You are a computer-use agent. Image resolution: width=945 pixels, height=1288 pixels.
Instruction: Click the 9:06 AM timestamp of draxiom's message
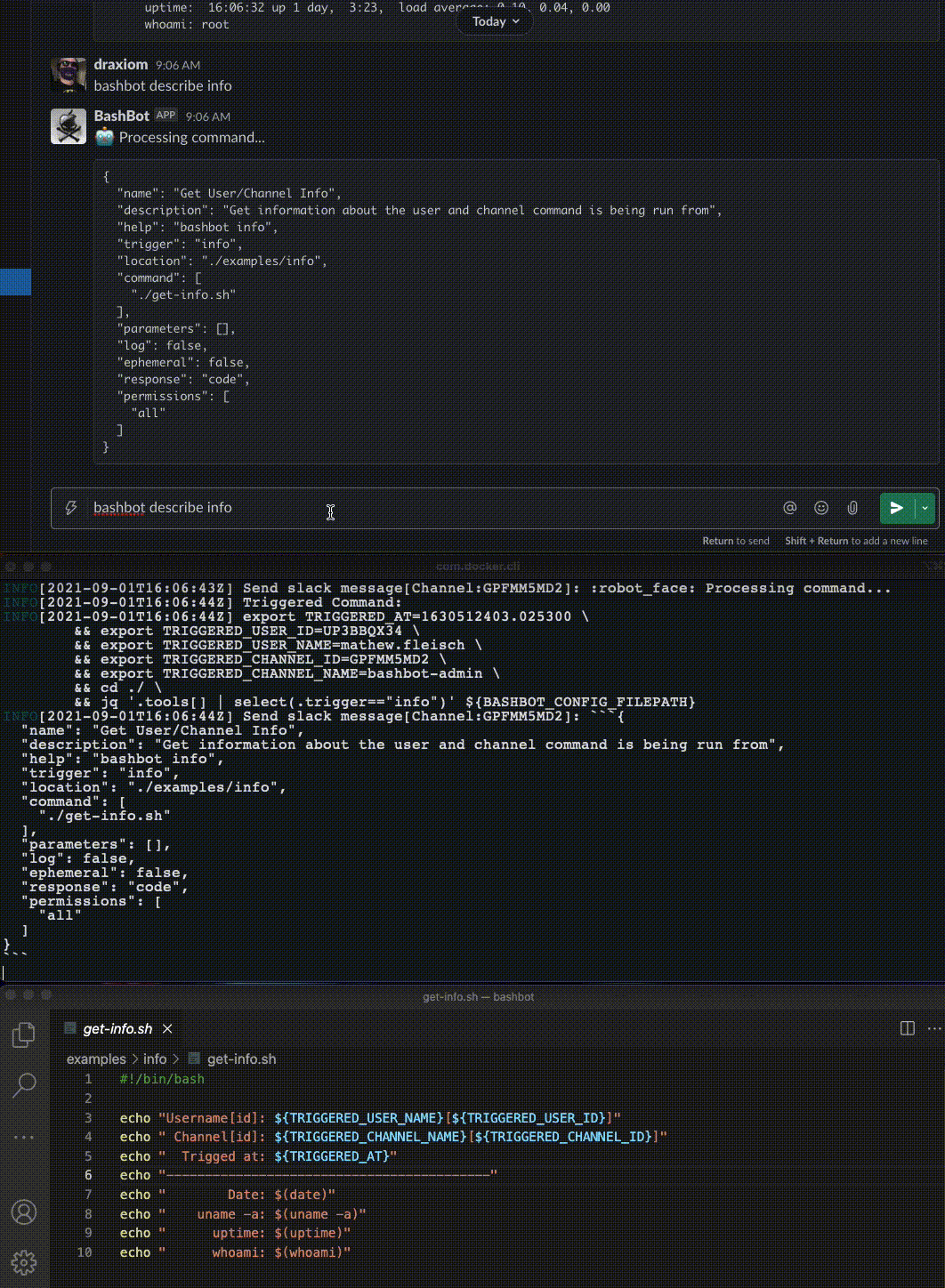pyautogui.click(x=178, y=65)
